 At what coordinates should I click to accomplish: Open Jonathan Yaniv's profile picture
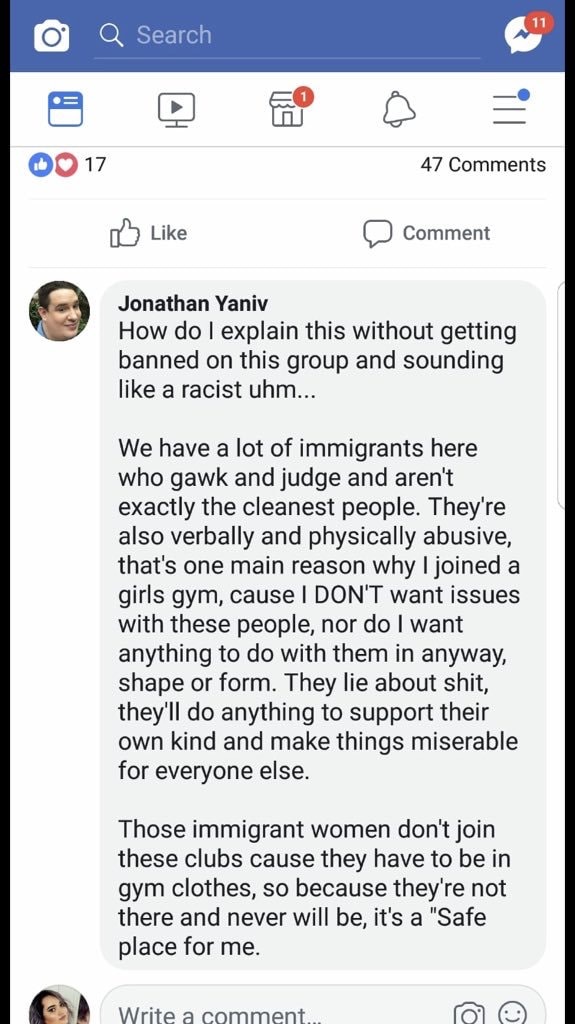pyautogui.click(x=59, y=311)
